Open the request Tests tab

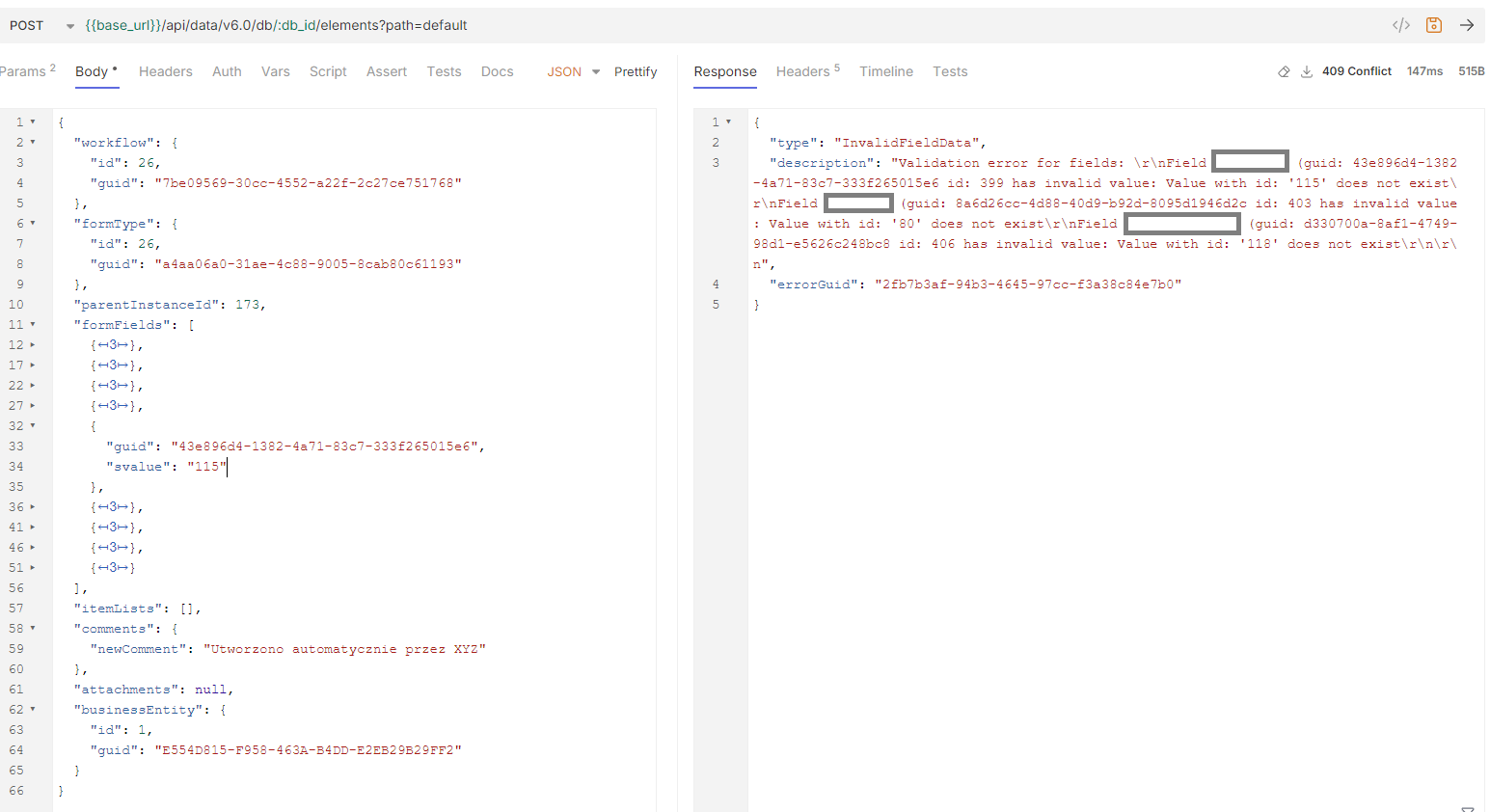coord(445,71)
